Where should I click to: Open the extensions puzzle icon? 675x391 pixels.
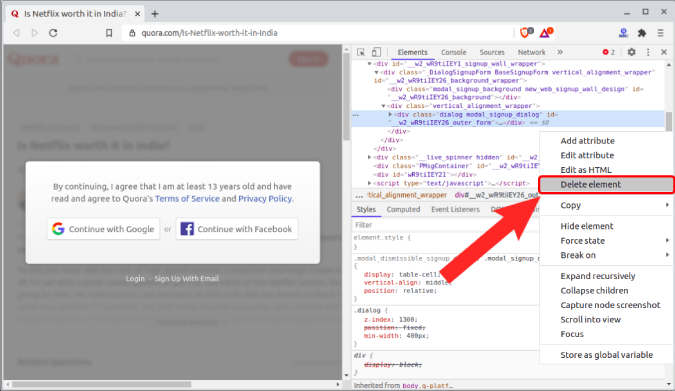point(642,33)
